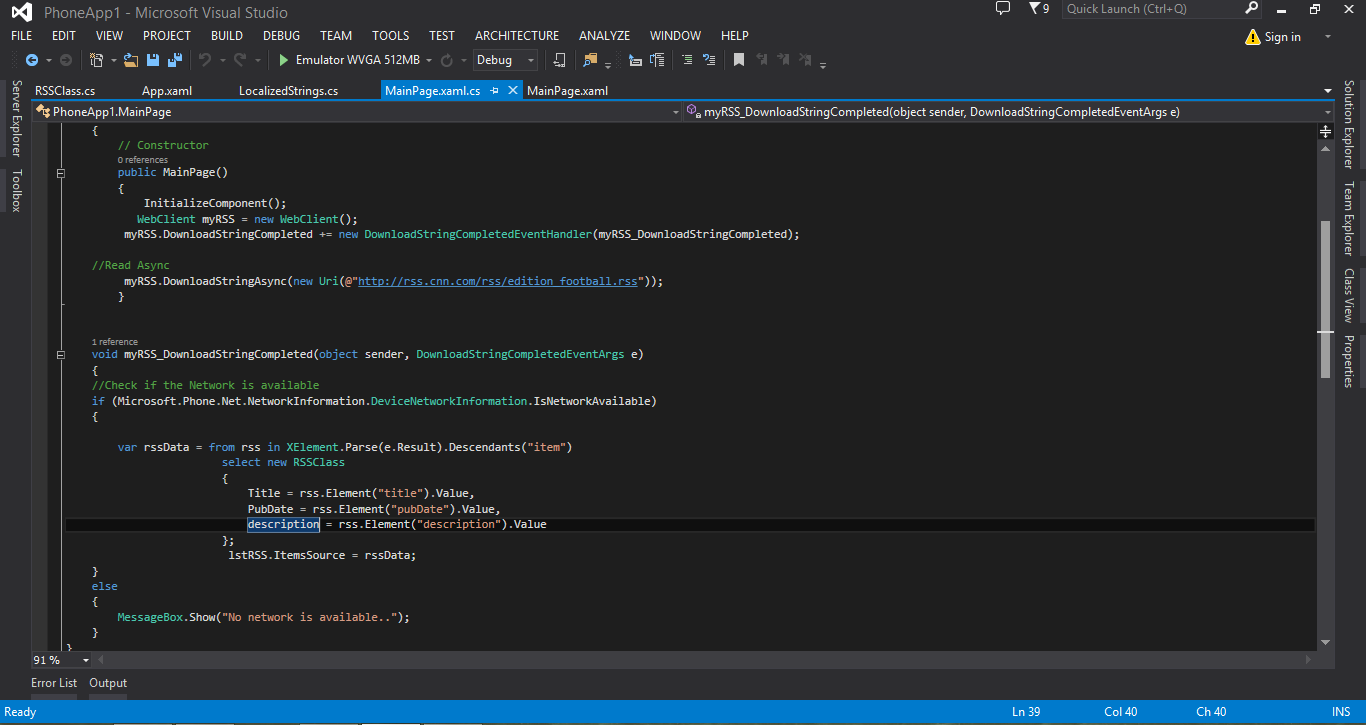Close the MainPage.xaml.cs tab

click(512, 90)
